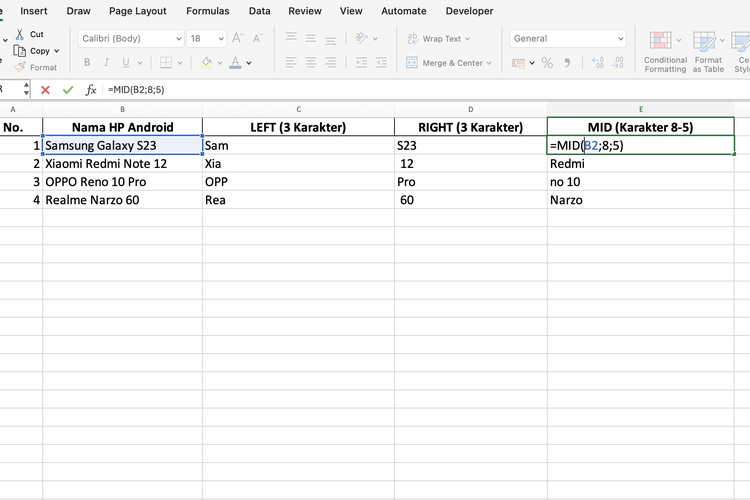Click the Copy icon
Screen dimensions: 750x500
pos(19,51)
